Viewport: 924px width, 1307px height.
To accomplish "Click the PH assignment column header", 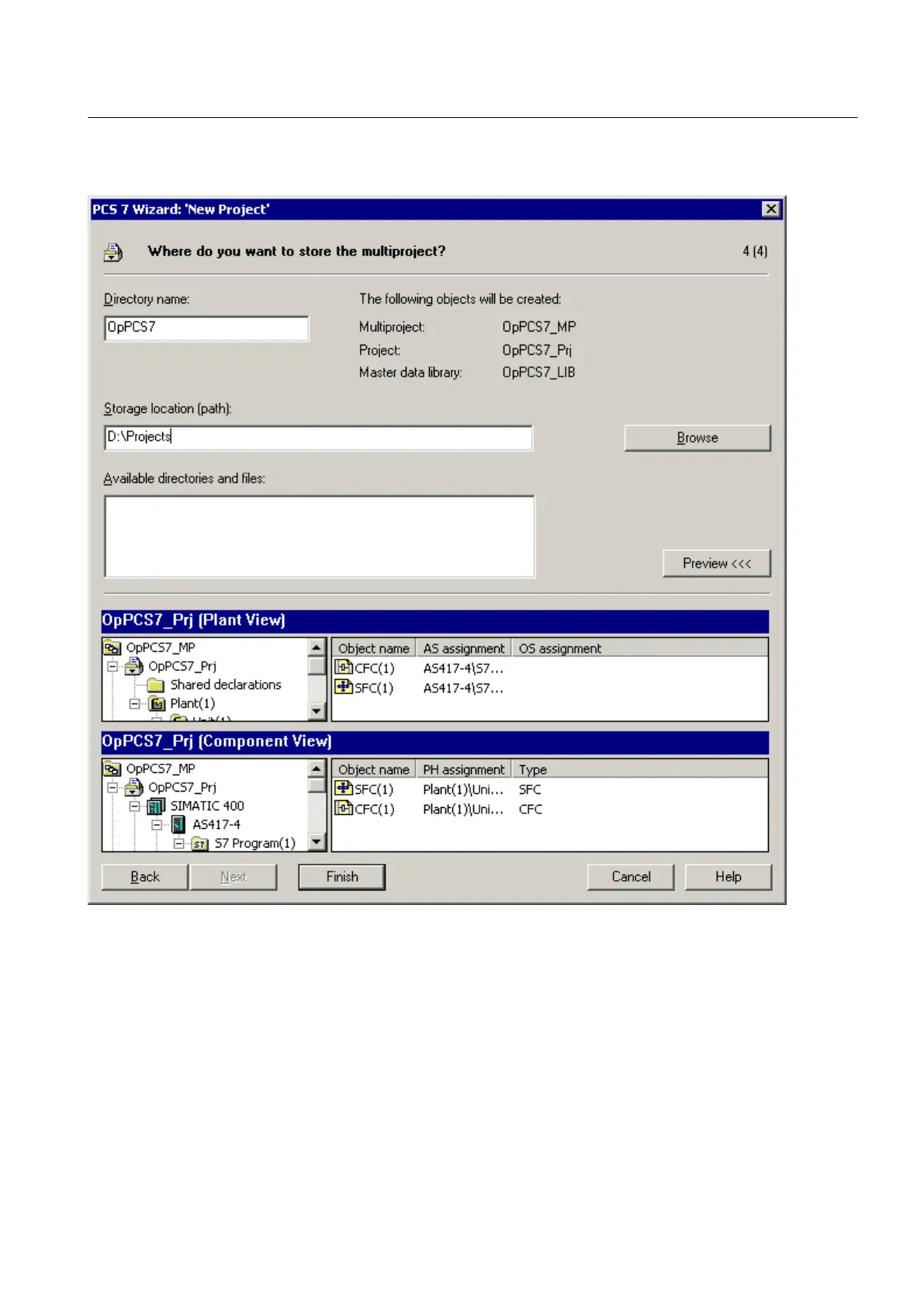I will 464,769.
